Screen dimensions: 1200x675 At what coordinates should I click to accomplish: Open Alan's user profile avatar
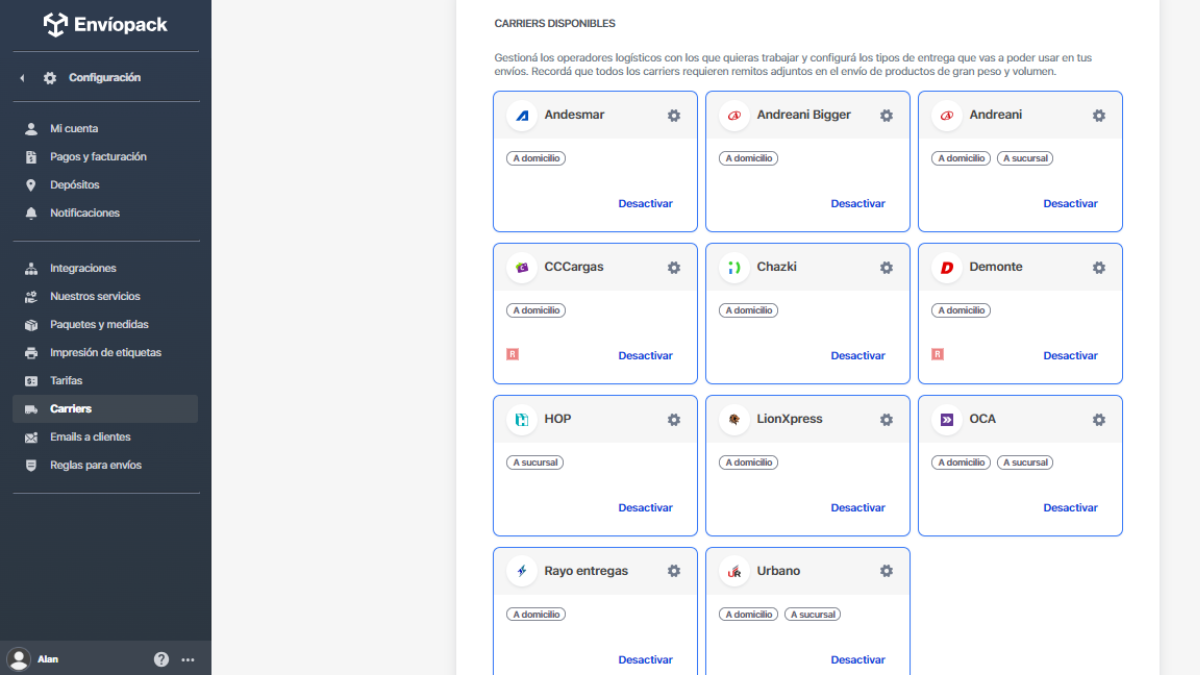pos(18,659)
